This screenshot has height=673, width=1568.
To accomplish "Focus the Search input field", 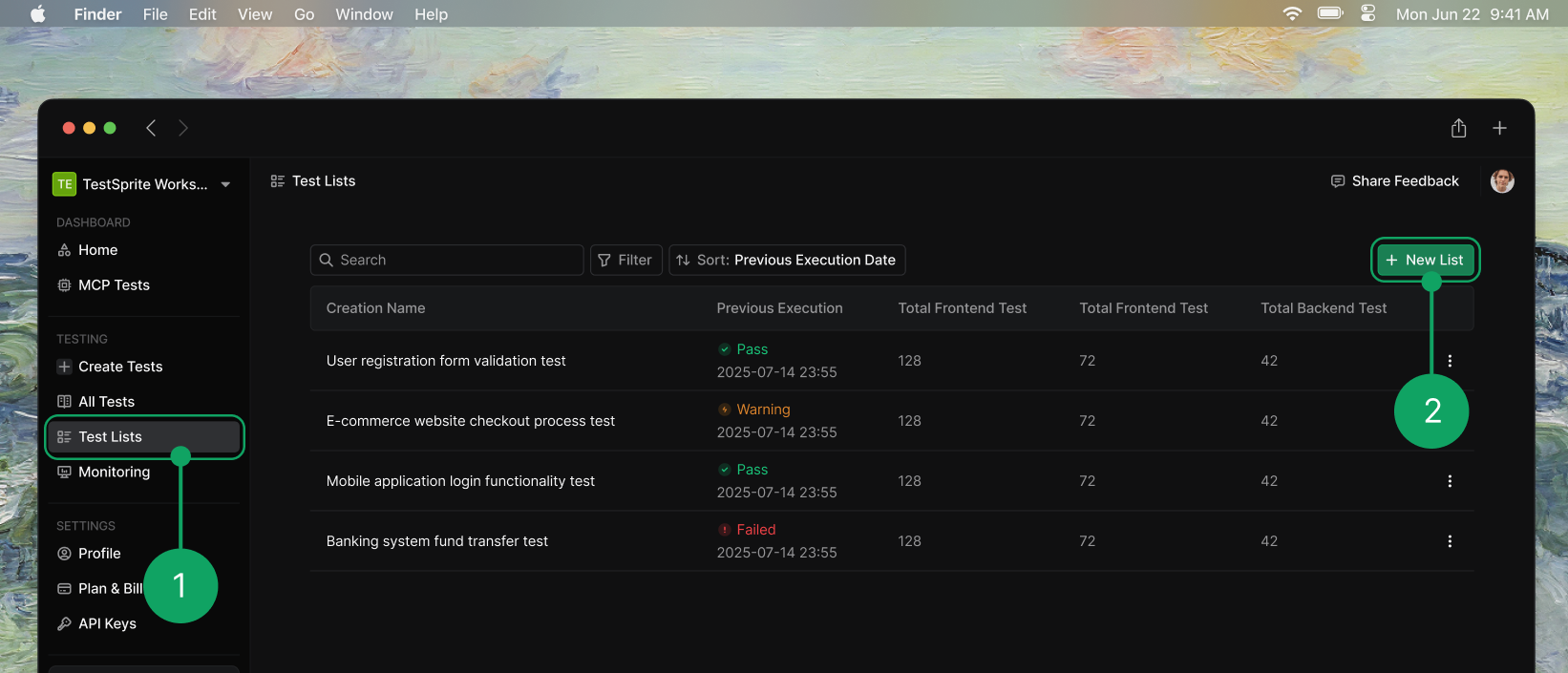I will point(447,260).
